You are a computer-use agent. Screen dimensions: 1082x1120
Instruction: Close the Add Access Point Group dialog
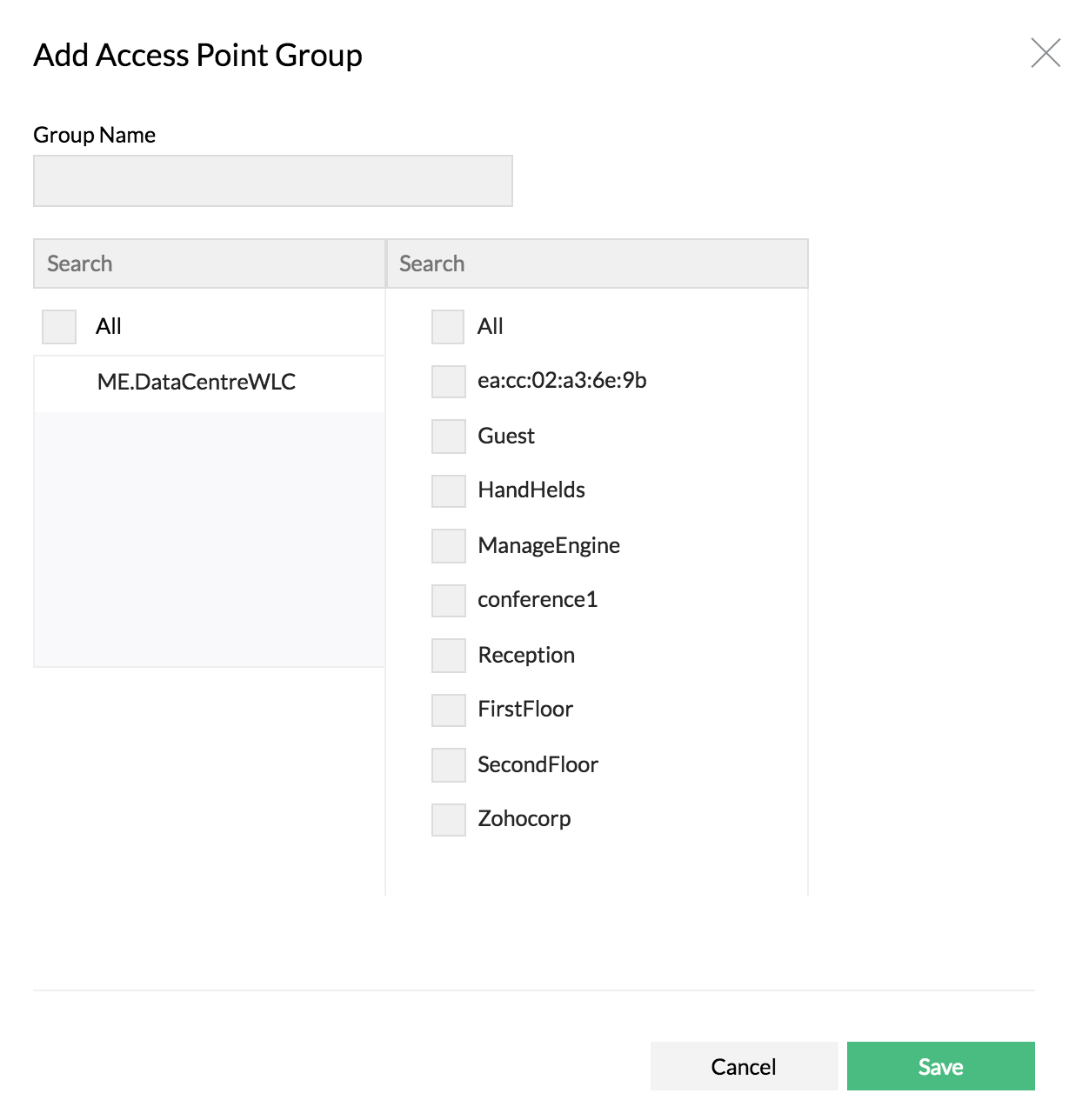pyautogui.click(x=1046, y=53)
